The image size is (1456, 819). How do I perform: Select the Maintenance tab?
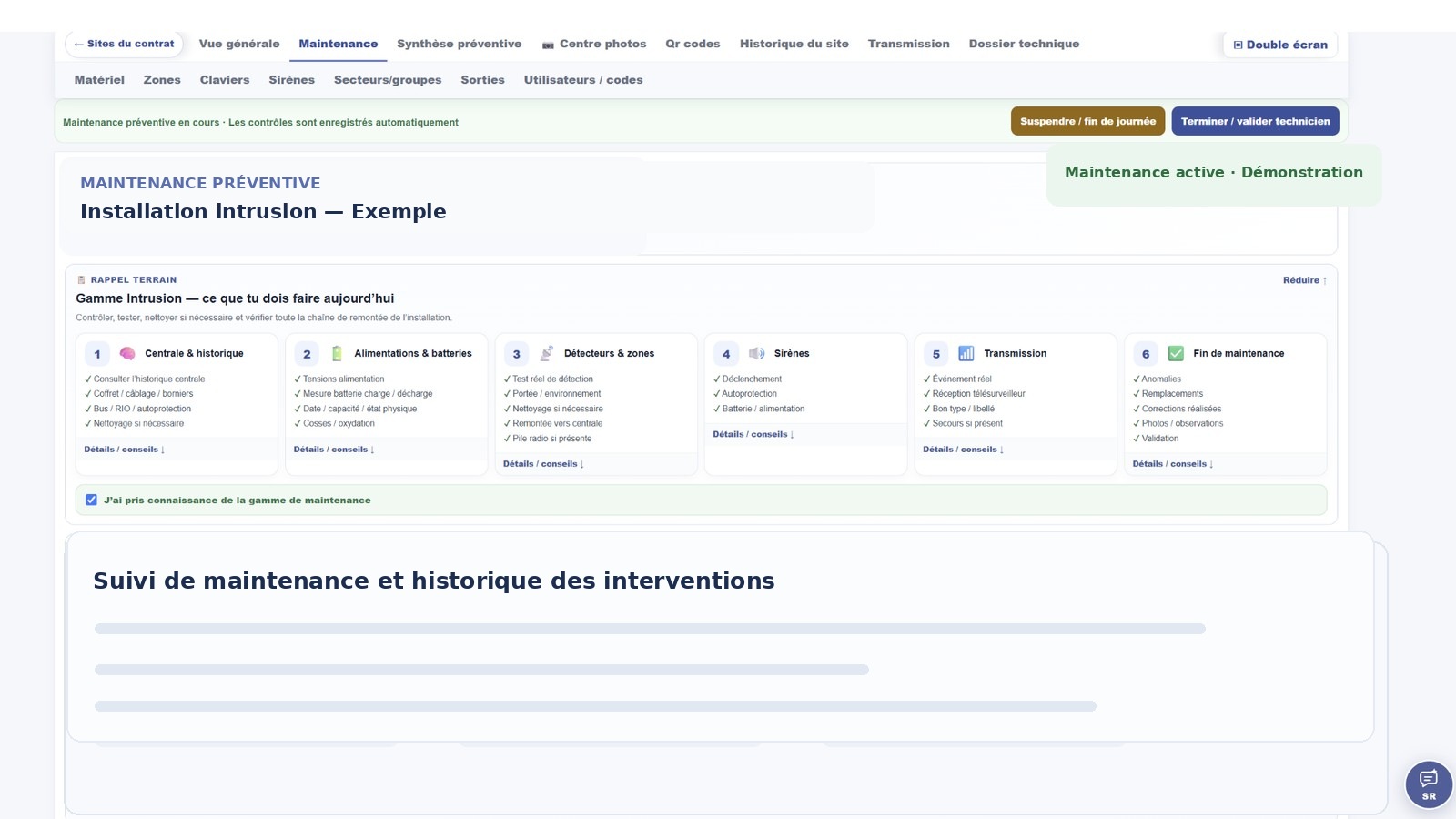pyautogui.click(x=338, y=44)
